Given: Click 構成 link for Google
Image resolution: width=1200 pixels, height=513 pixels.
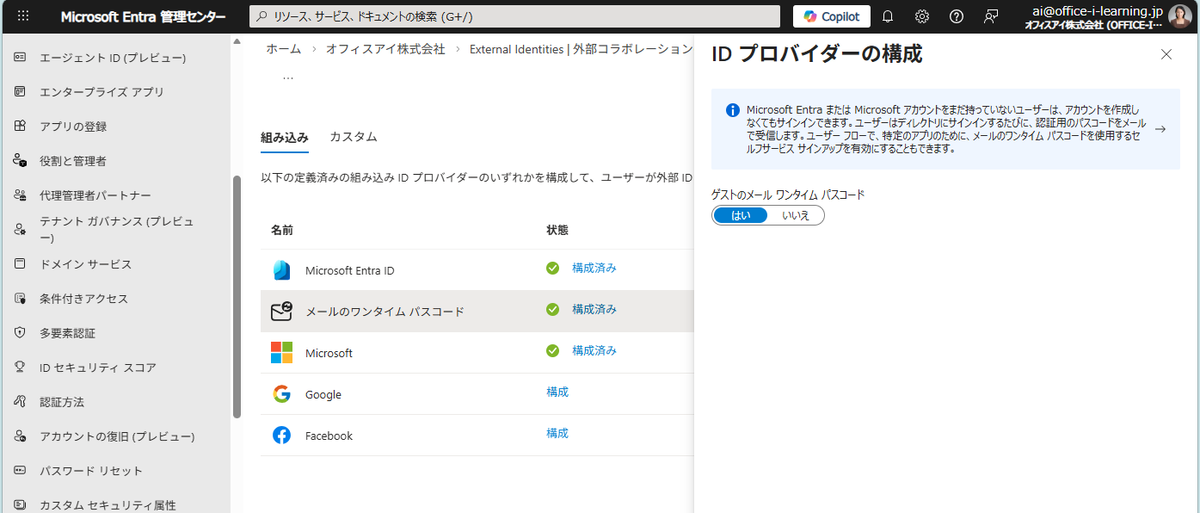Looking at the screenshot, I should tap(557, 392).
